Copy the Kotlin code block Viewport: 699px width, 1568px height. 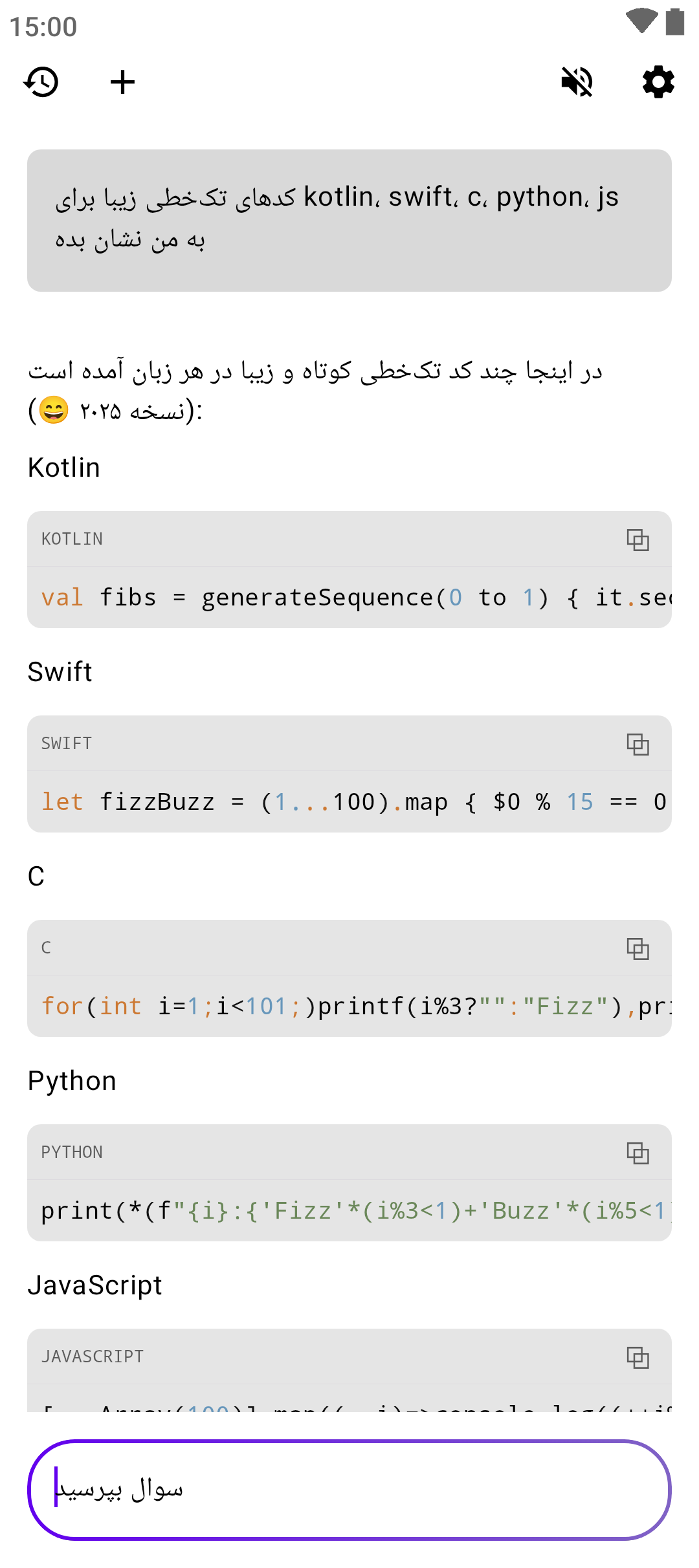[638, 539]
